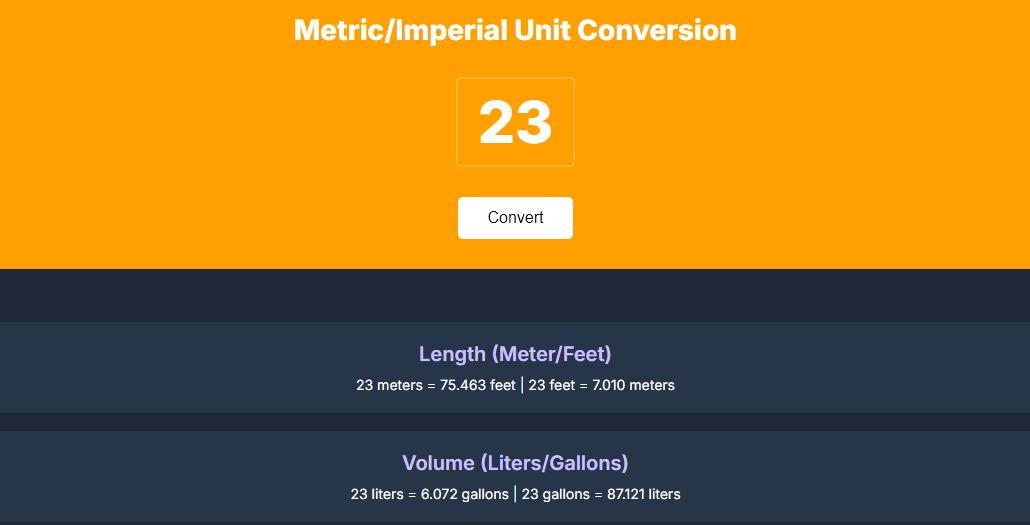Click the dark band below orange header
Image resolution: width=1030 pixels, height=525 pixels.
coord(515,295)
